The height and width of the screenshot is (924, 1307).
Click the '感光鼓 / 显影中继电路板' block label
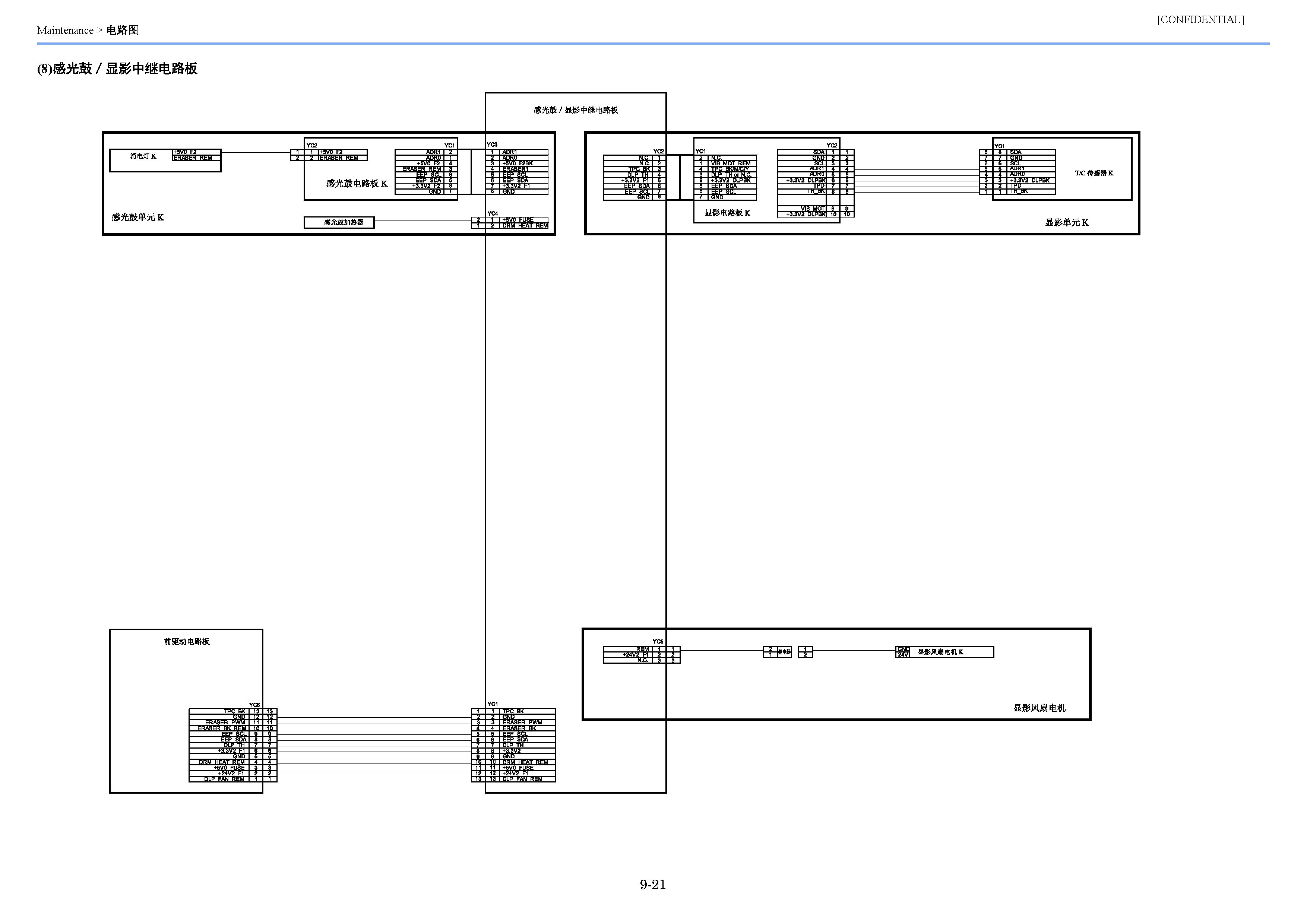(x=576, y=110)
